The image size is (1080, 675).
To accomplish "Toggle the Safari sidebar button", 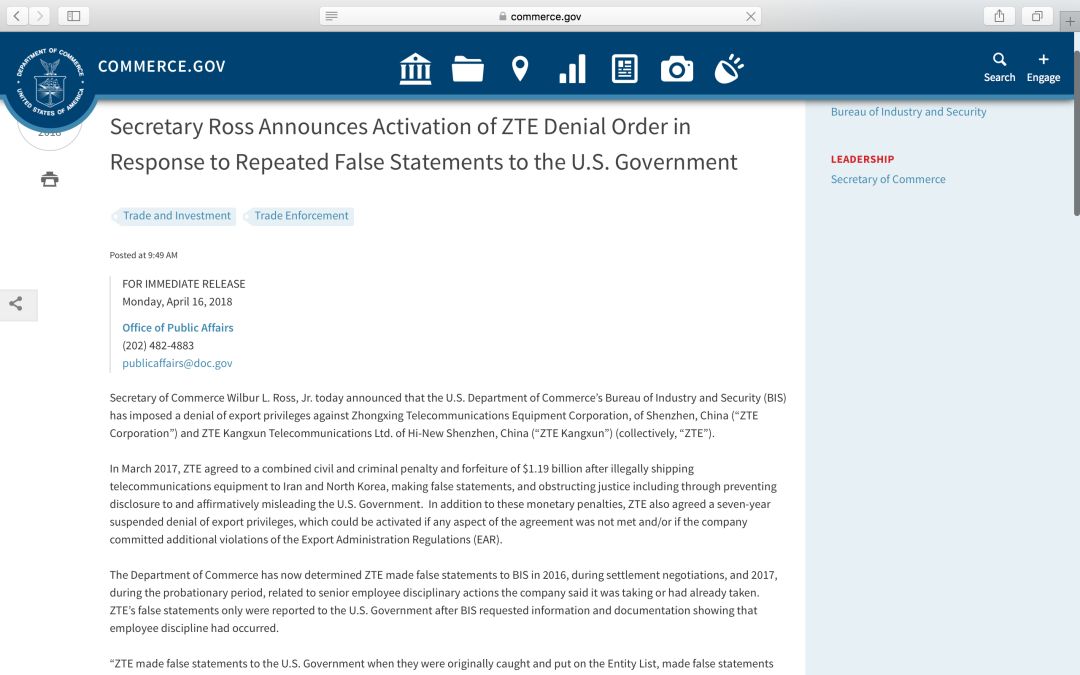I will click(x=74, y=16).
